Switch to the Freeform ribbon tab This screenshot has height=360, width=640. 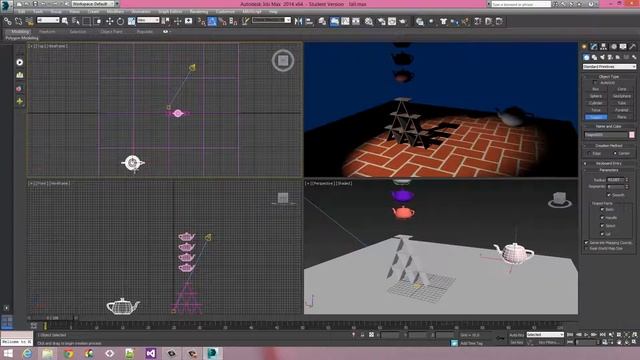47,31
